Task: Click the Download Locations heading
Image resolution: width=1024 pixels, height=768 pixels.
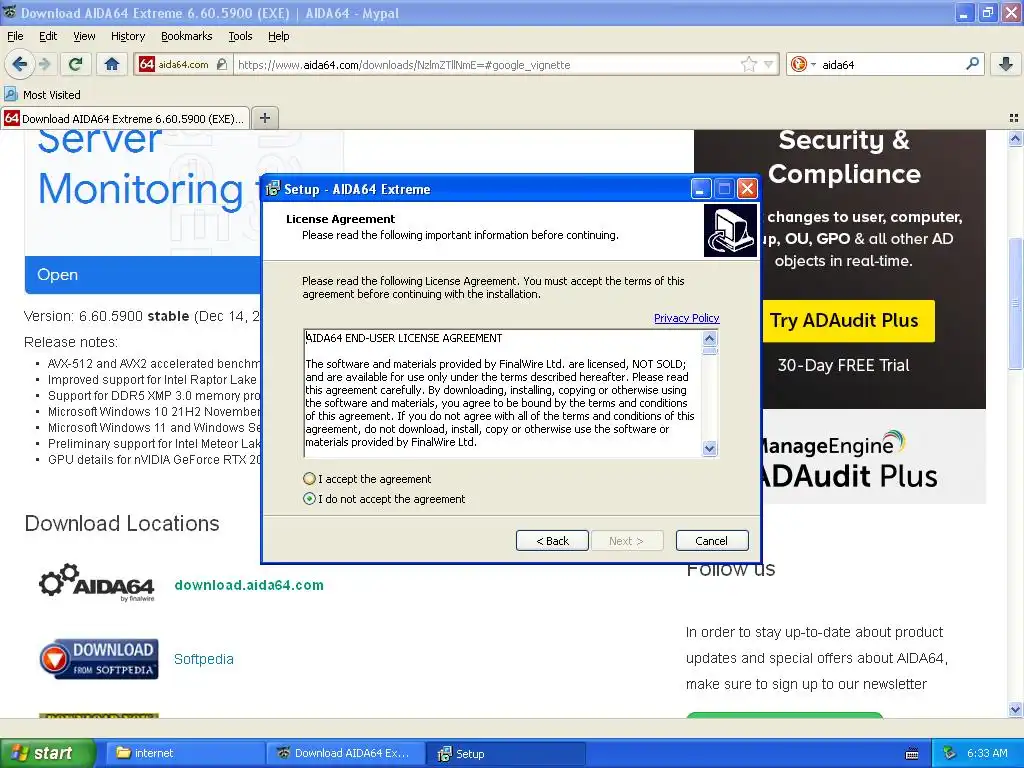Action: pyautogui.click(x=122, y=523)
